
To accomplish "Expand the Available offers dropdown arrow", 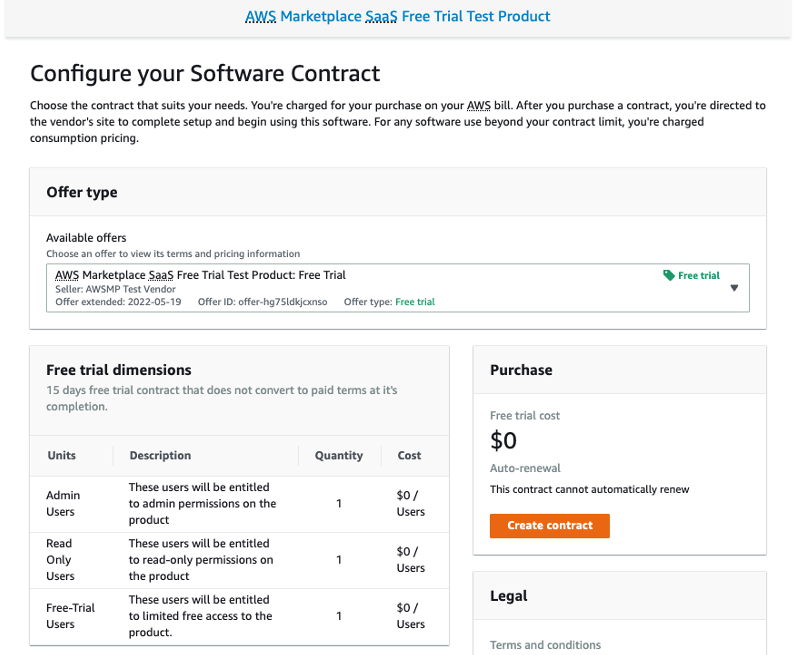I will point(734,288).
